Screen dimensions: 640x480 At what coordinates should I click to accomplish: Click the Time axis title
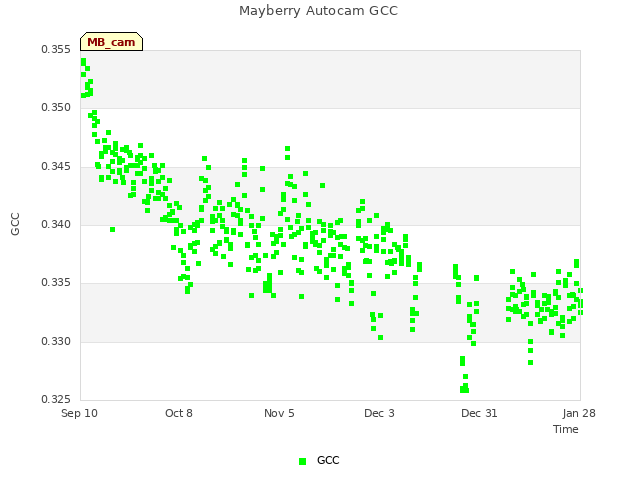(566, 429)
